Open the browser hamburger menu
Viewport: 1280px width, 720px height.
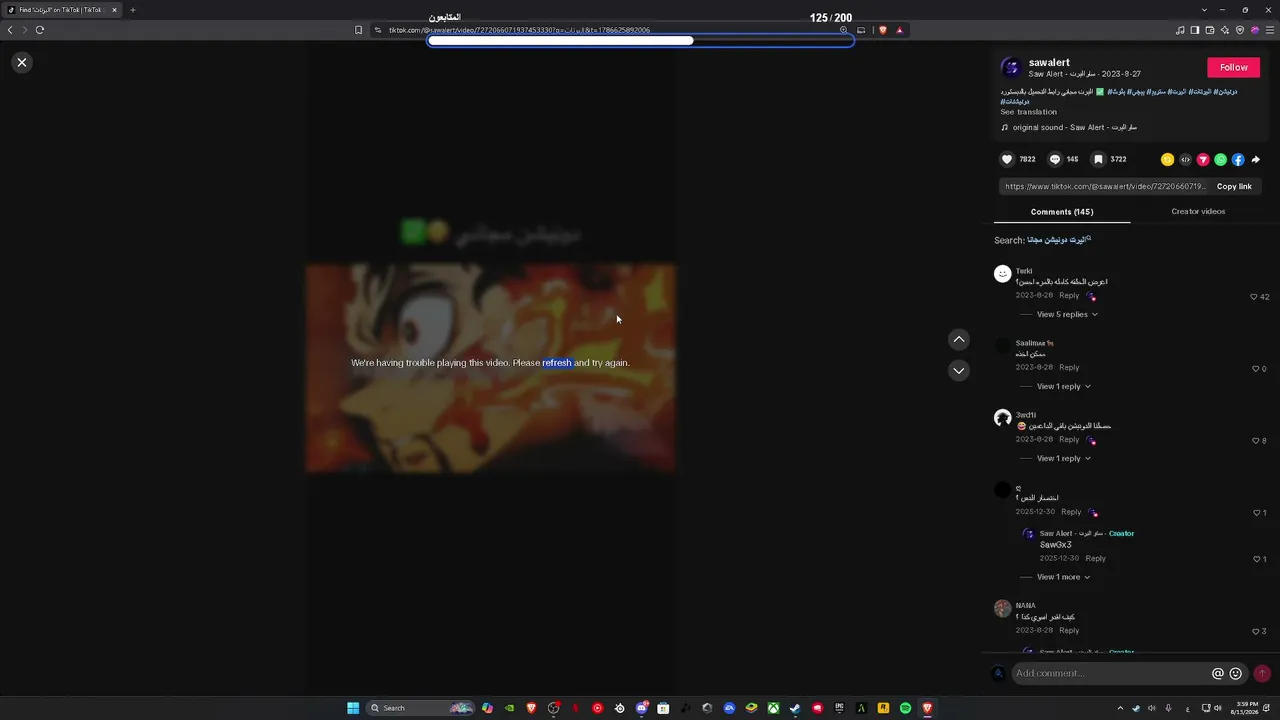[1270, 30]
